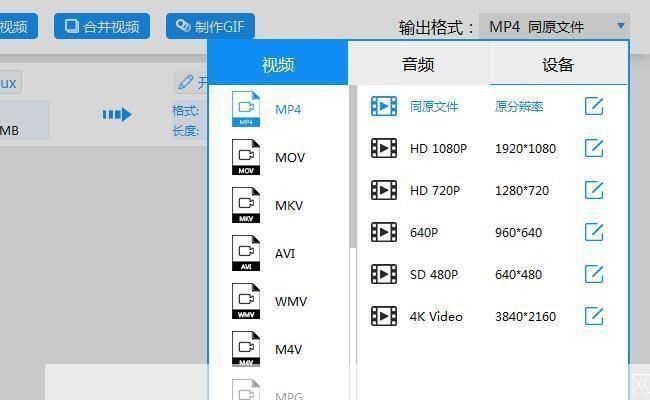The image size is (650, 400).
Task: Click the edit icon for 同原文件 preset
Action: (x=594, y=106)
